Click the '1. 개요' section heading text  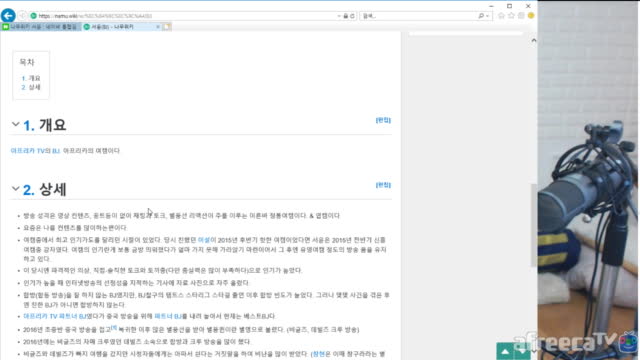tap(44, 125)
